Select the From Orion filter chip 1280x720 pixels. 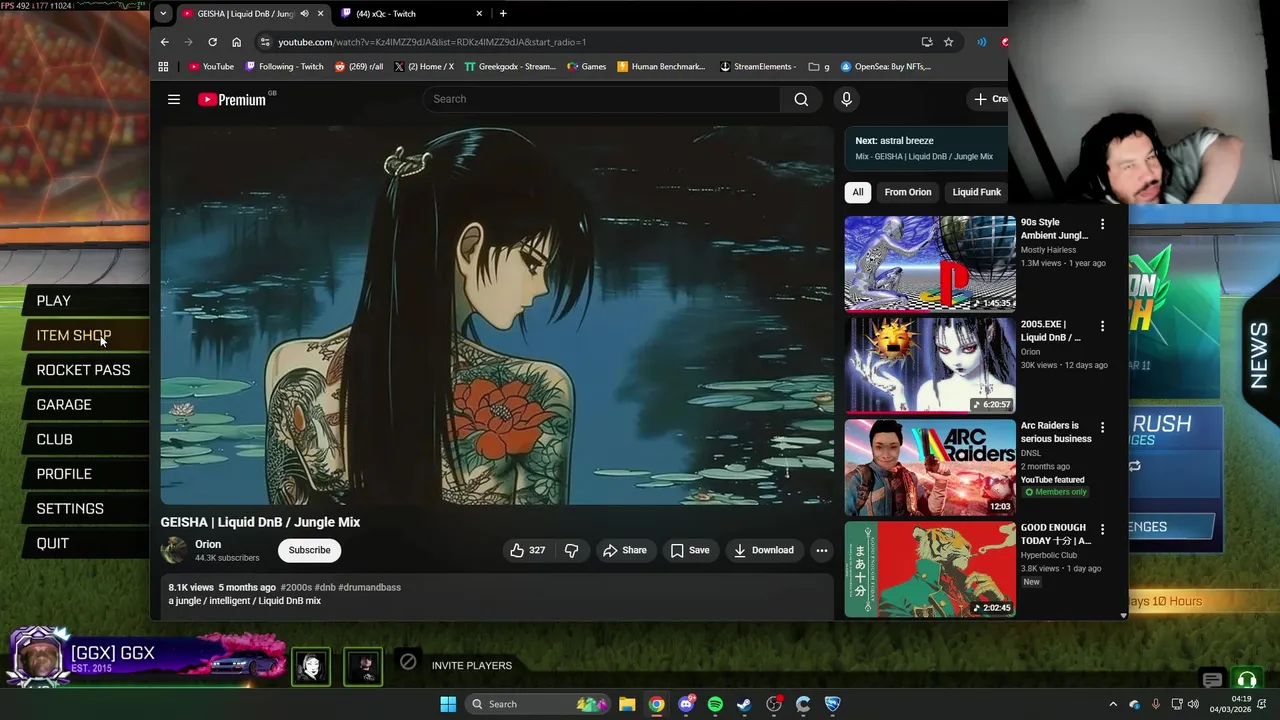click(x=907, y=192)
